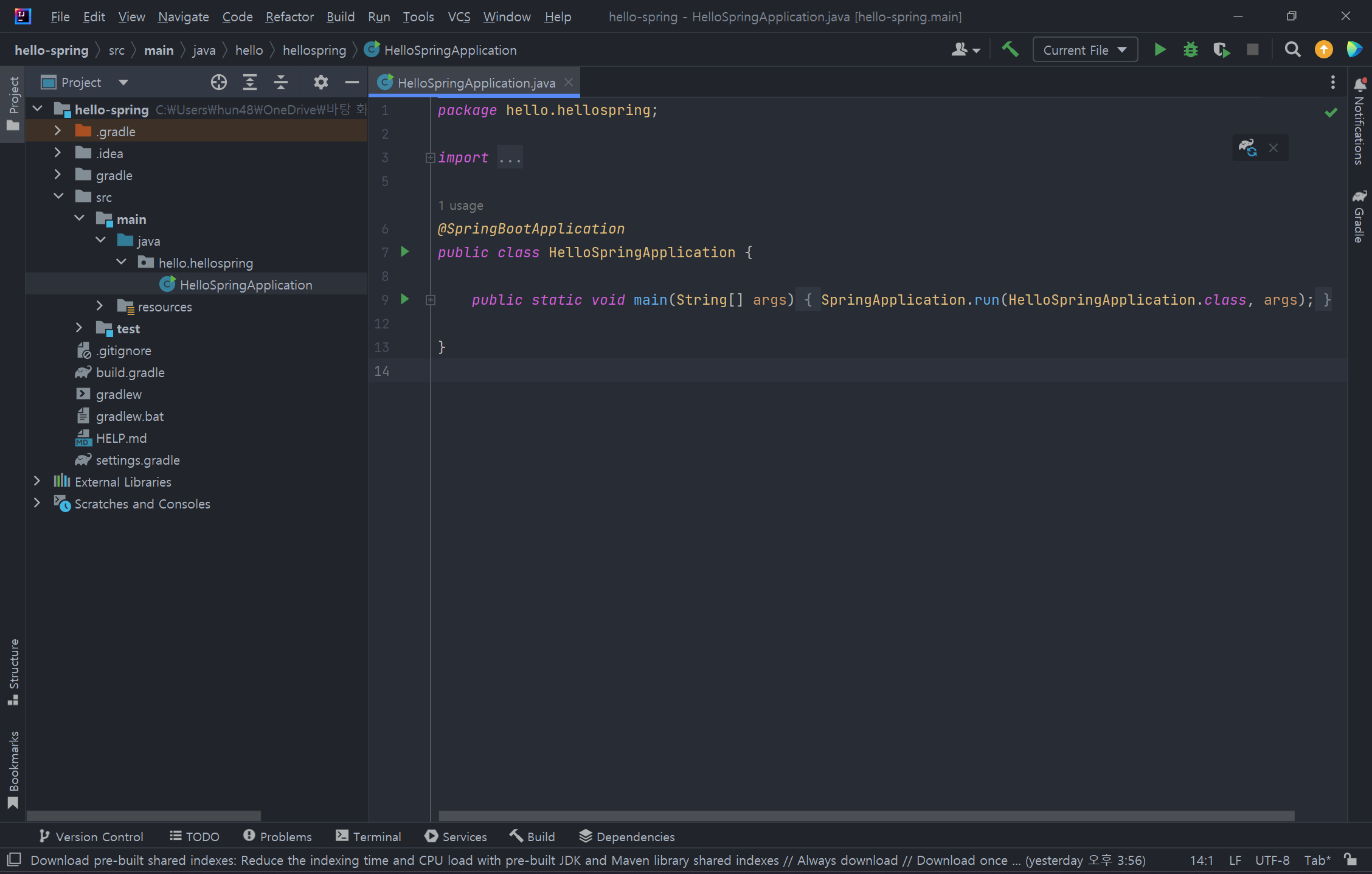Image resolution: width=1372 pixels, height=874 pixels.
Task: Select the HelloSpringApplication.java editor tab
Action: point(476,83)
